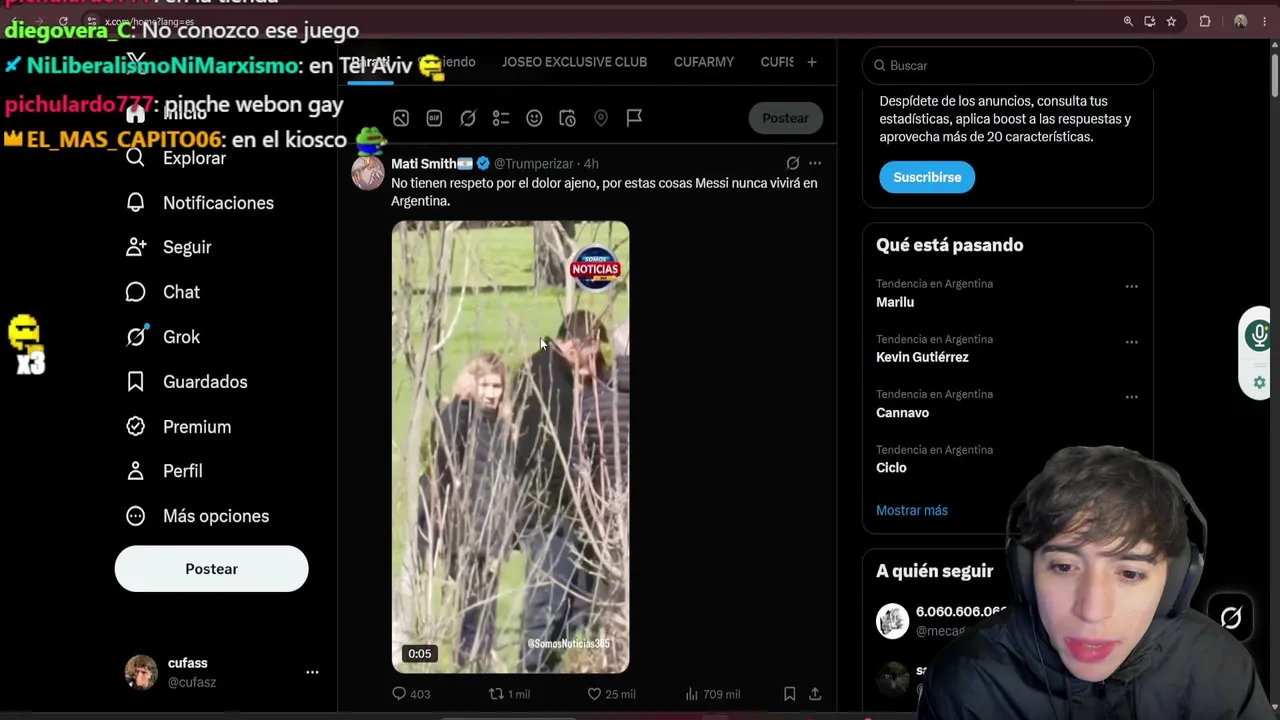Open the floating Grok button

tap(1231, 618)
